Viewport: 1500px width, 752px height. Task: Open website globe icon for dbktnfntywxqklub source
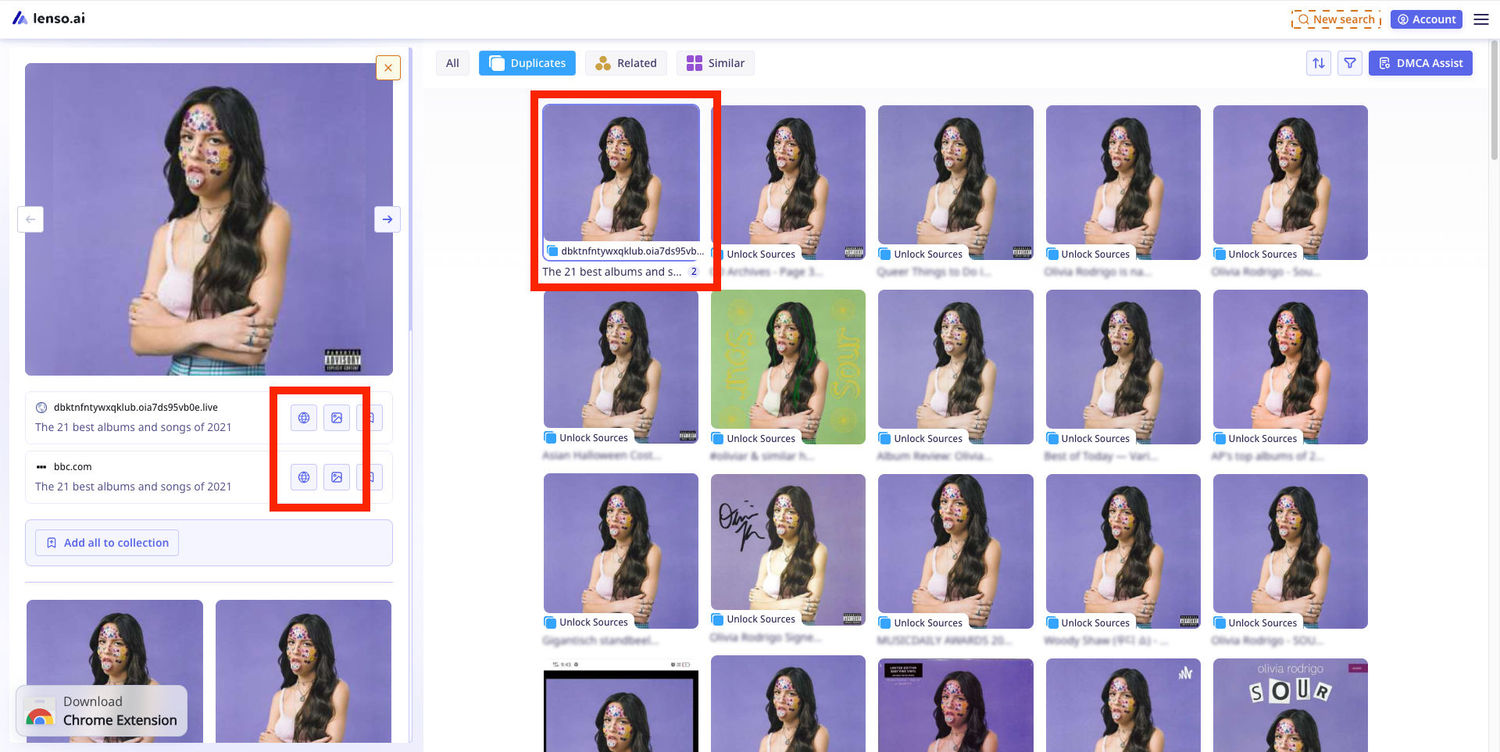tap(304, 418)
